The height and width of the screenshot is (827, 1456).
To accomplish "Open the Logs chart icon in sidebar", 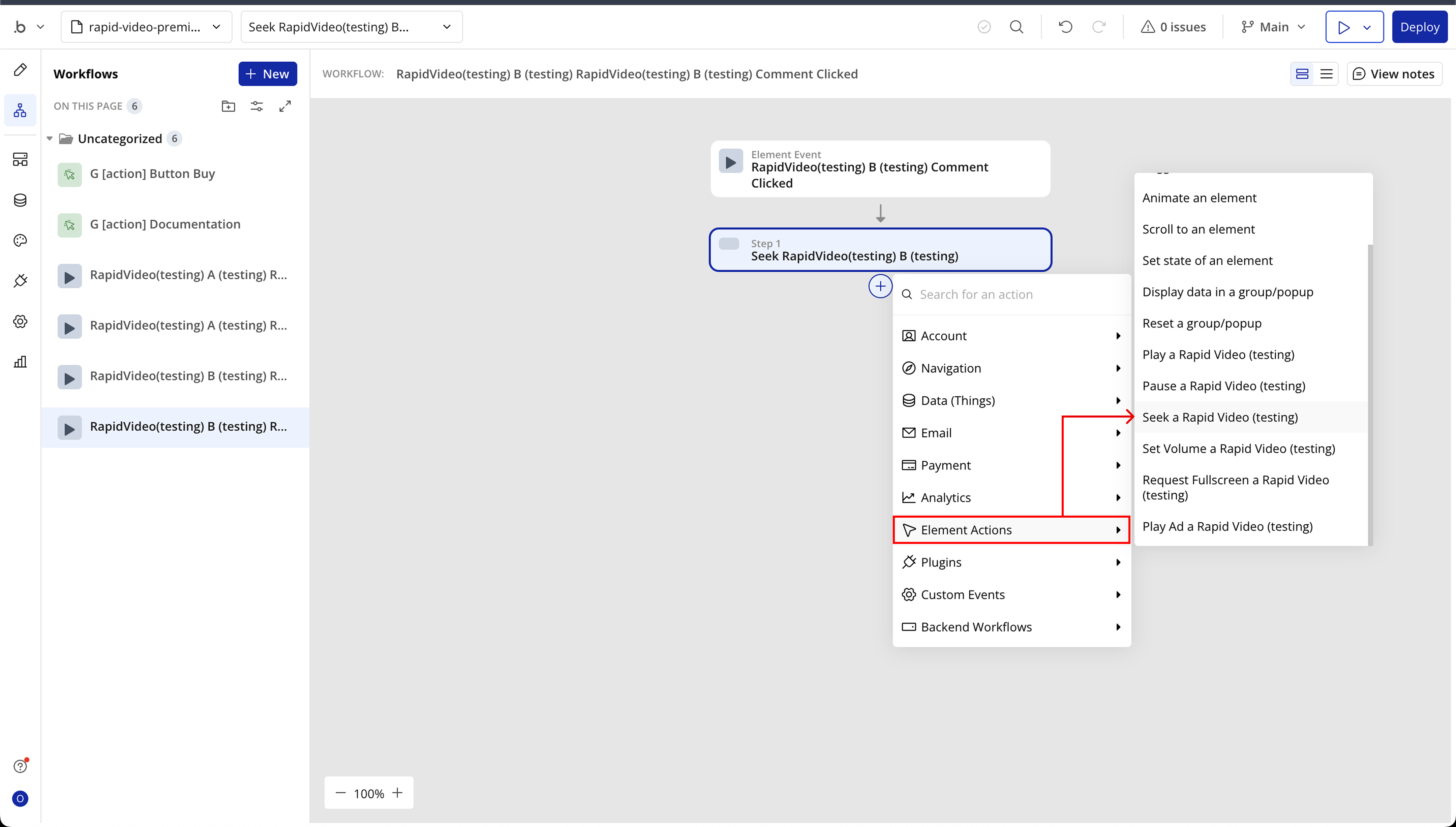I will pos(21,362).
